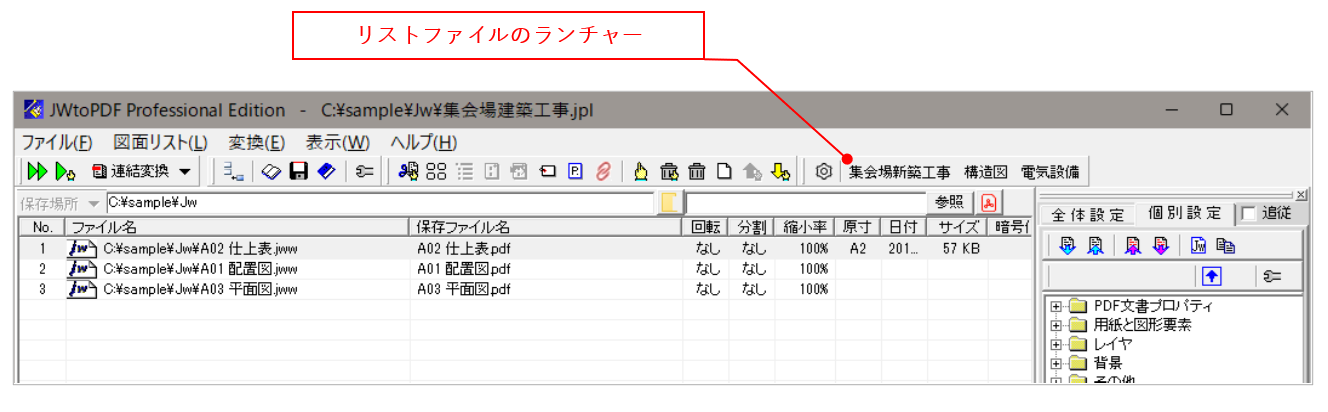Click the red chain link icon
The width and height of the screenshot is (1328, 412).
[603, 171]
